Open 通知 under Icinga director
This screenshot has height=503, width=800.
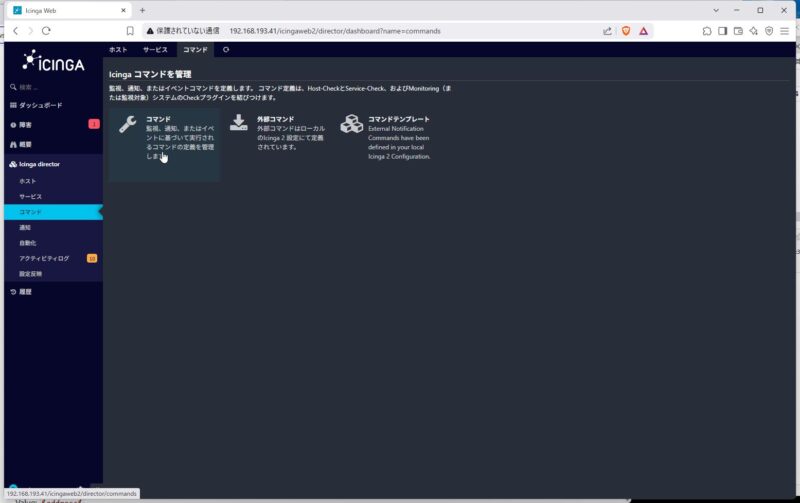pyautogui.click(x=53, y=228)
